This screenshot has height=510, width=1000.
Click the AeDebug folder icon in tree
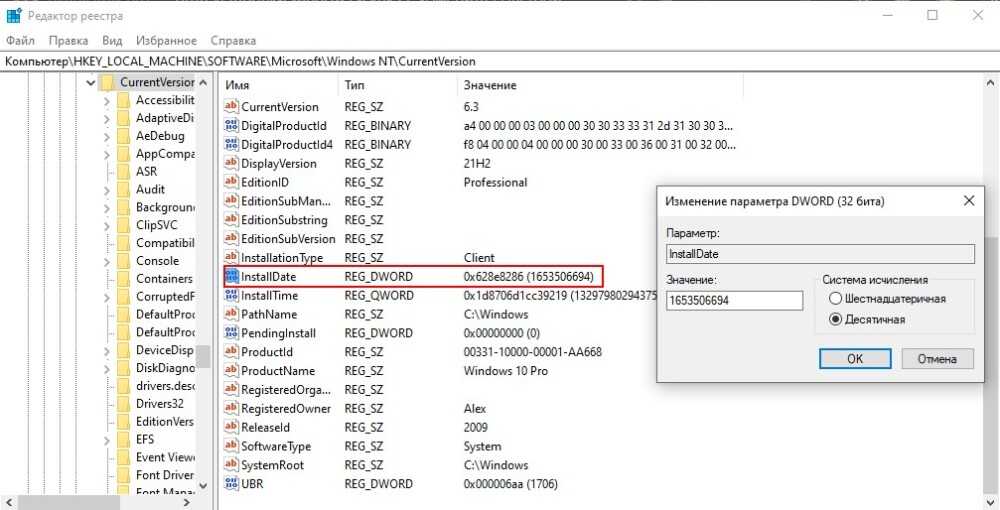124,136
